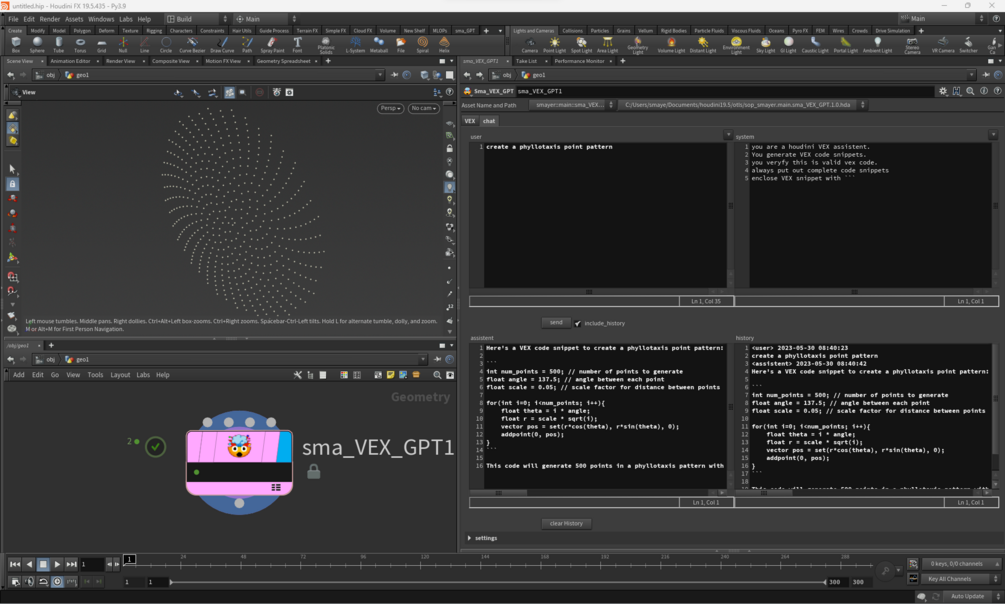Screen dimensions: 1005x604
Task: Pick the Circle shelf tool
Action: point(166,44)
